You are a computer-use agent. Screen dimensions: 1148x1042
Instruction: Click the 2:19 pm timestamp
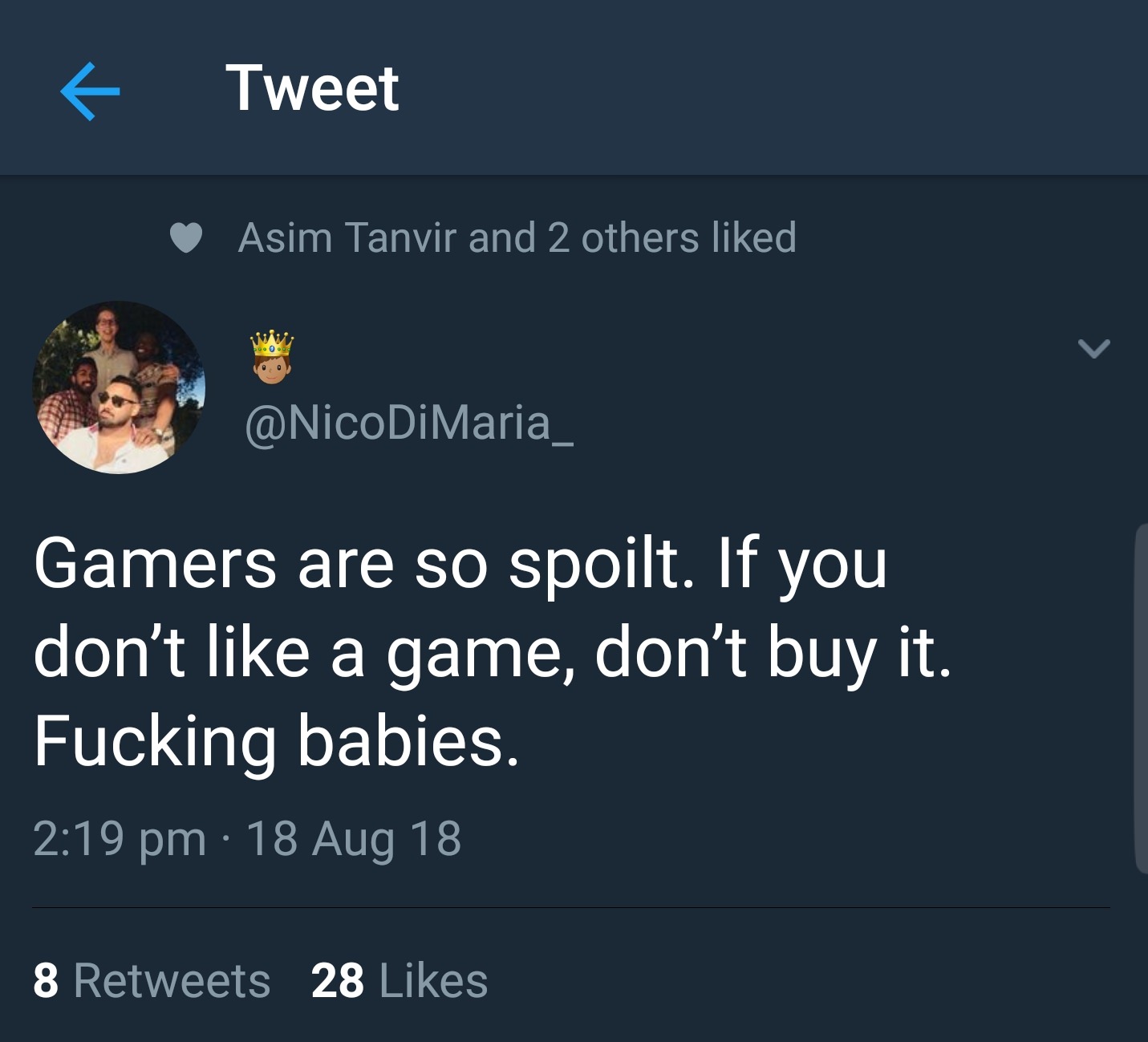[120, 839]
